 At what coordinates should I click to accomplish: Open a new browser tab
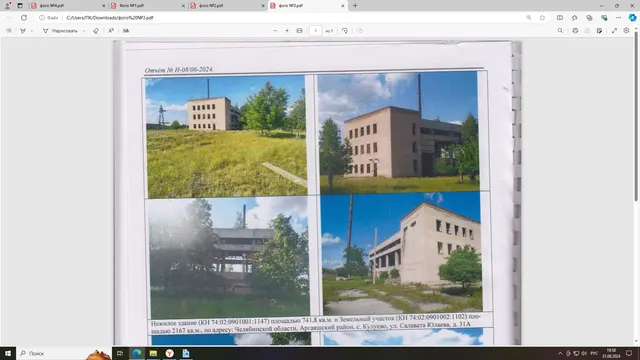[x=355, y=6]
